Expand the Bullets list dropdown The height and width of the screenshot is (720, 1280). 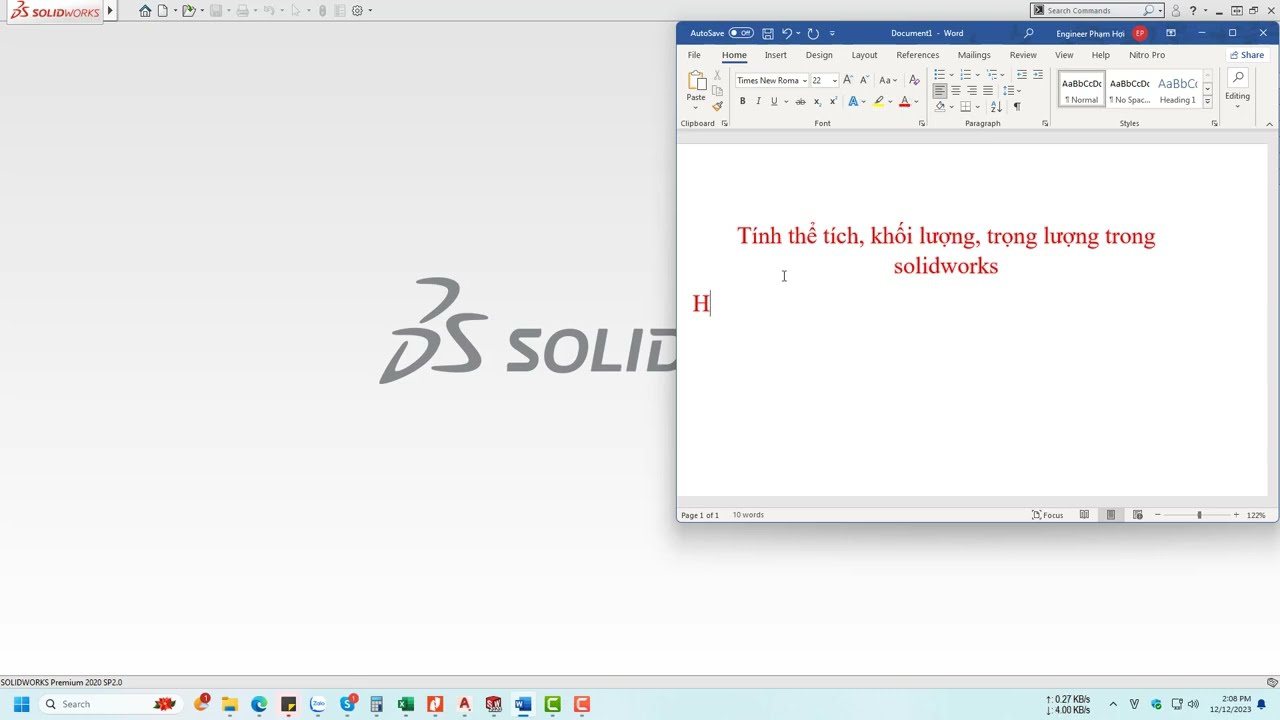[950, 75]
